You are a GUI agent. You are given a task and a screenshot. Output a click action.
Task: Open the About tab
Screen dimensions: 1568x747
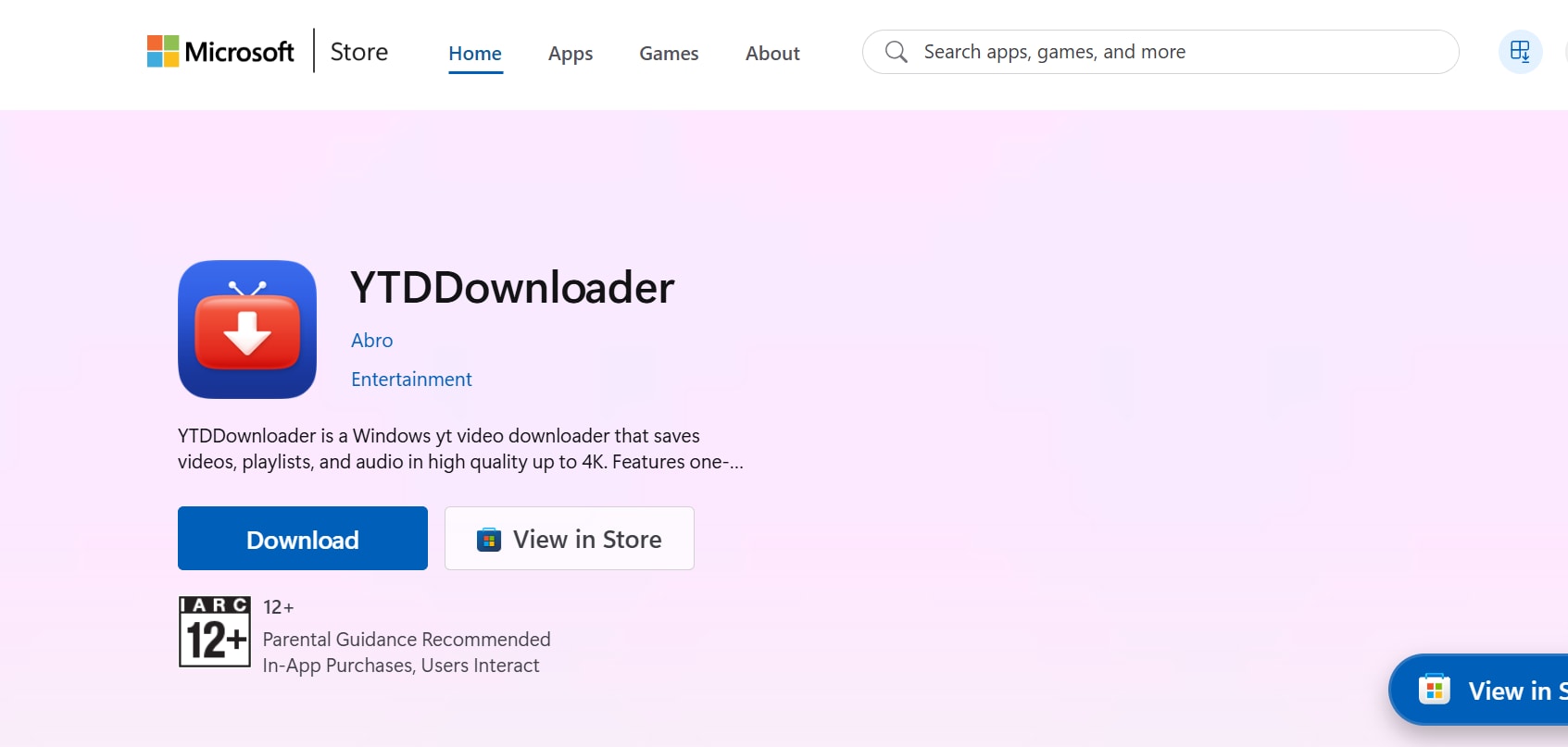coord(772,54)
